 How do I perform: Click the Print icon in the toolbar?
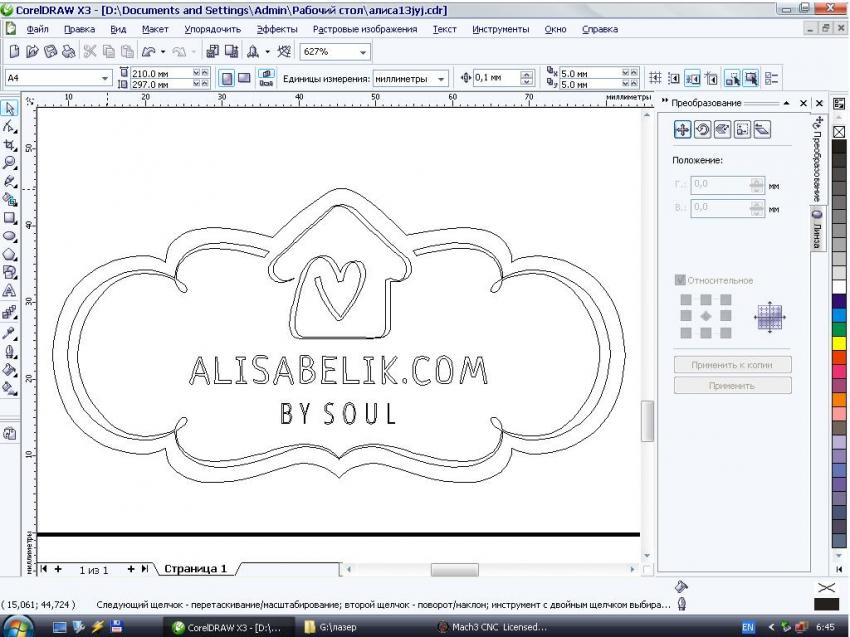tap(65, 51)
